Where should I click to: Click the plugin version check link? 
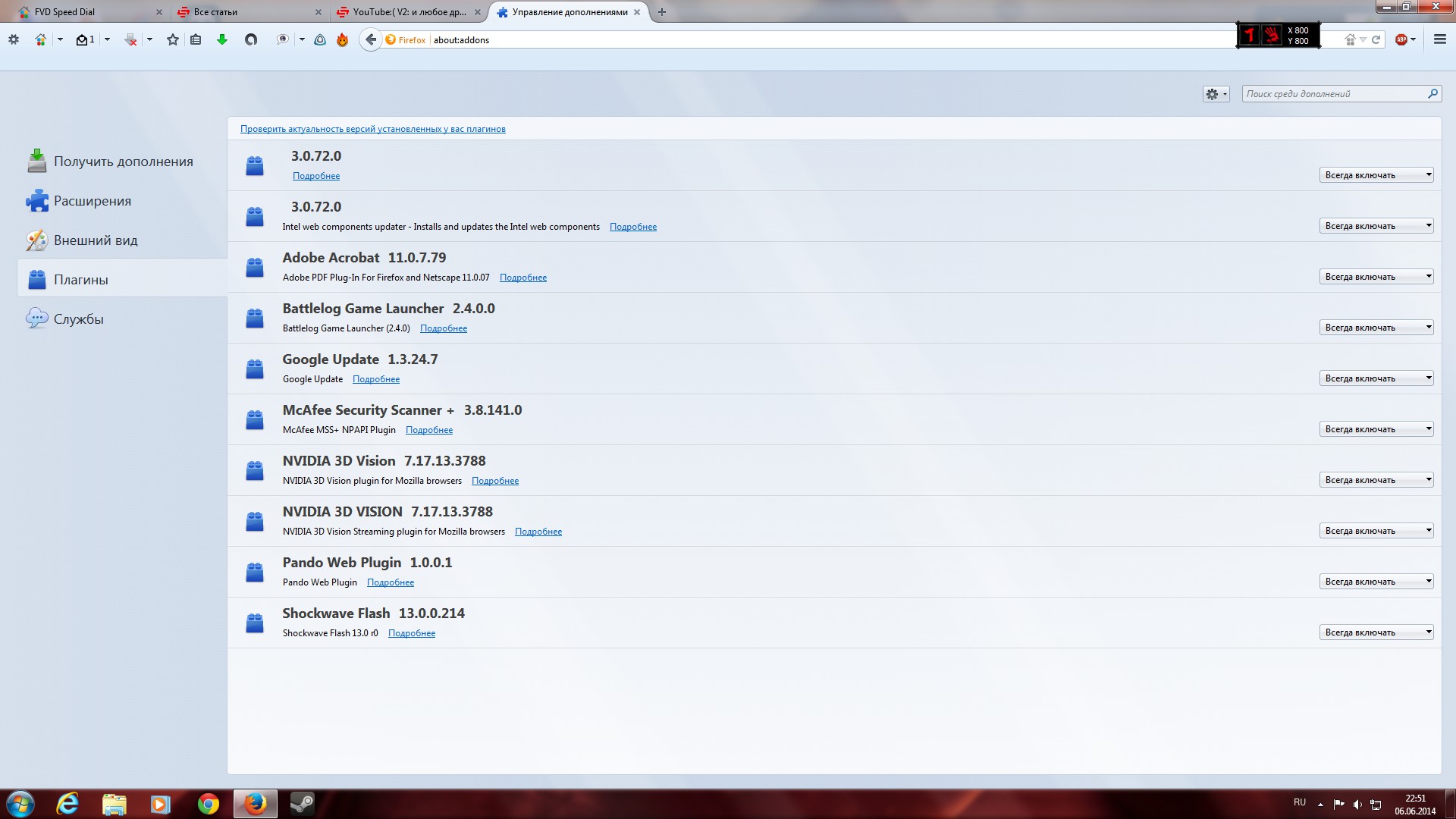[x=372, y=129]
